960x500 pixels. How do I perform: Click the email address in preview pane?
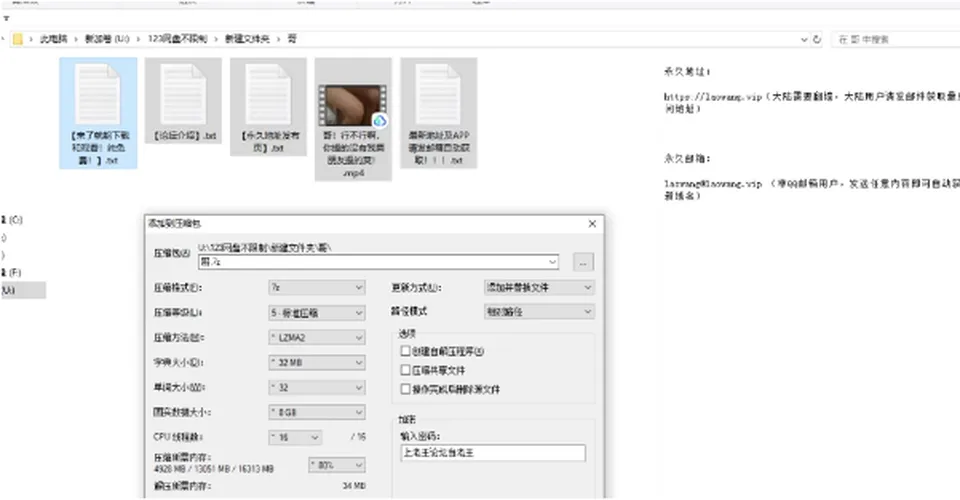713,184
